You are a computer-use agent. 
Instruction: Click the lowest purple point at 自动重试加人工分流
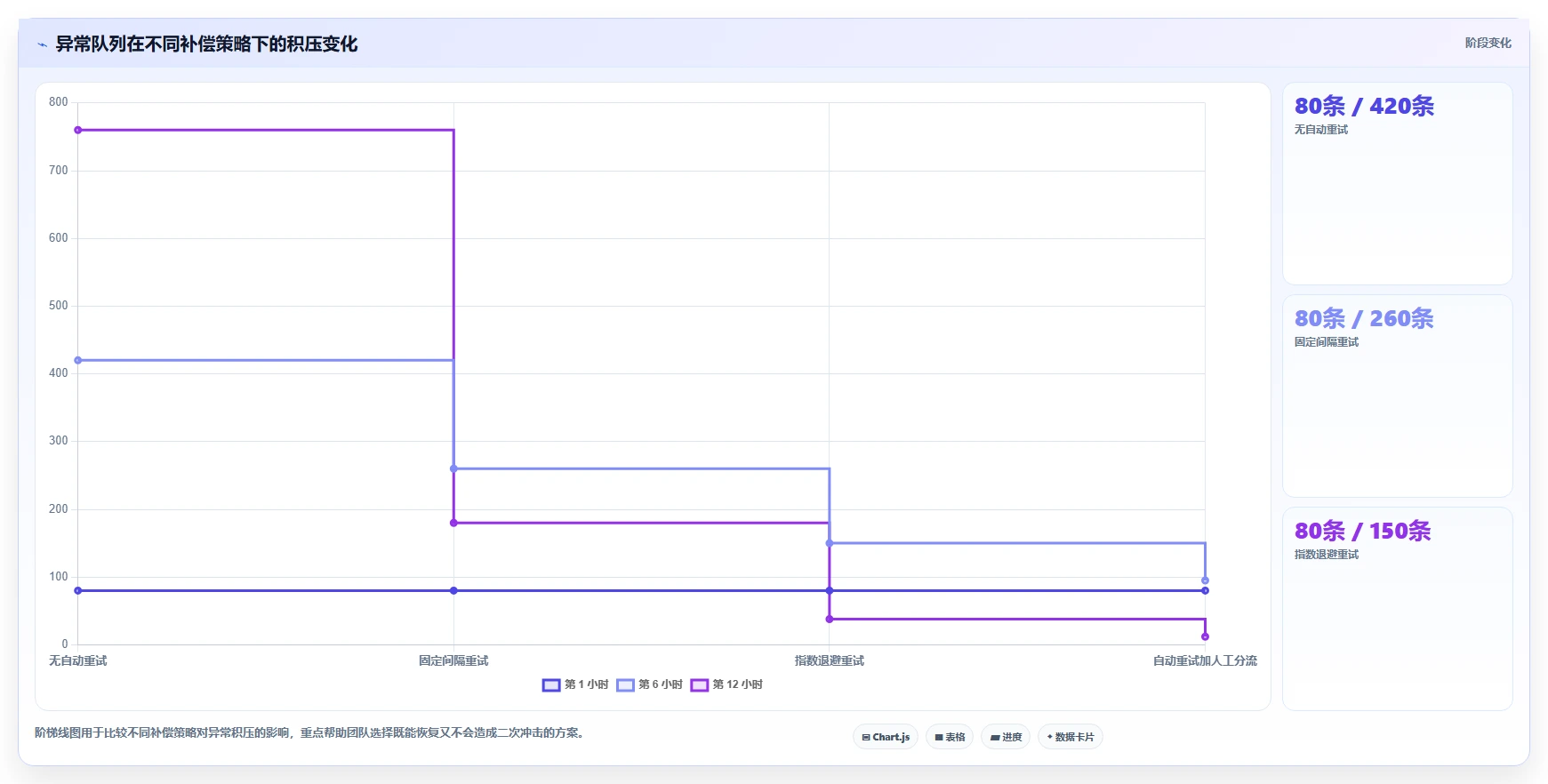tap(1205, 636)
